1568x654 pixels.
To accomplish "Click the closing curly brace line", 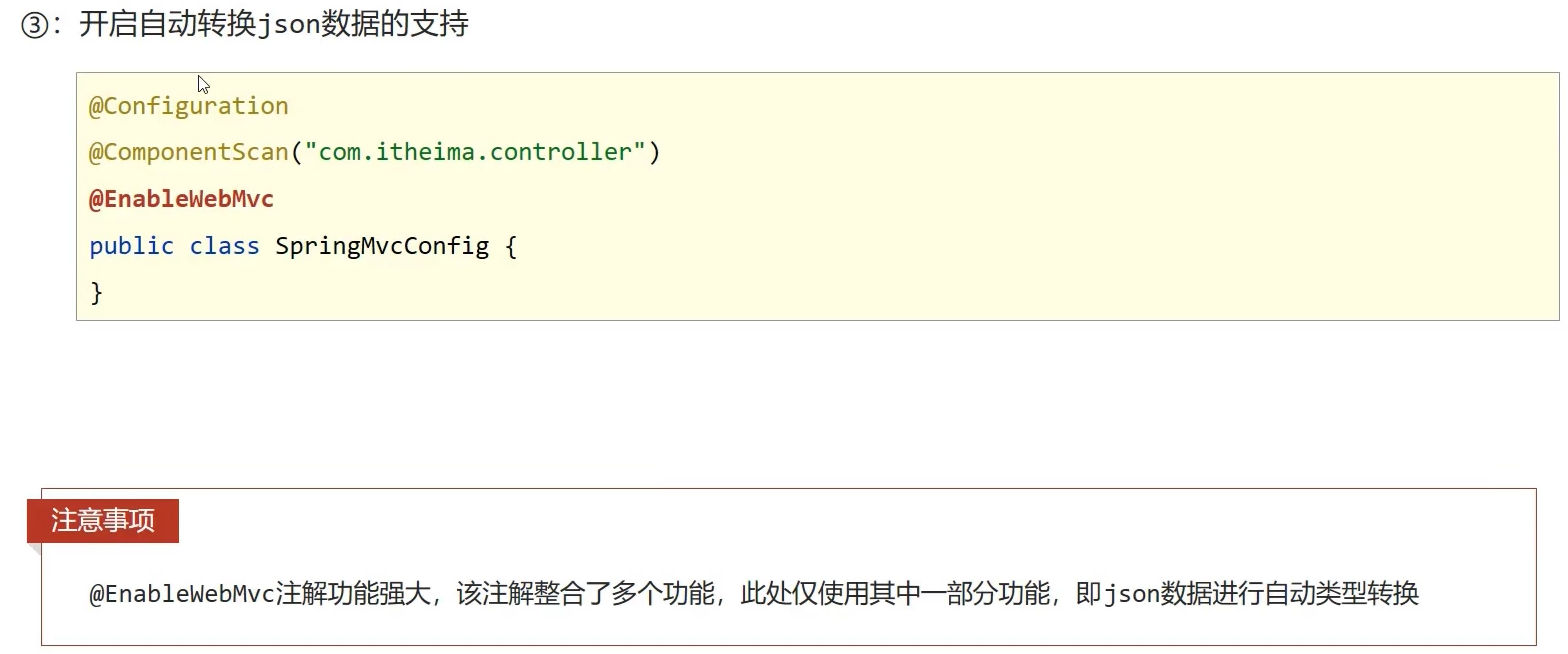I will click(97, 292).
